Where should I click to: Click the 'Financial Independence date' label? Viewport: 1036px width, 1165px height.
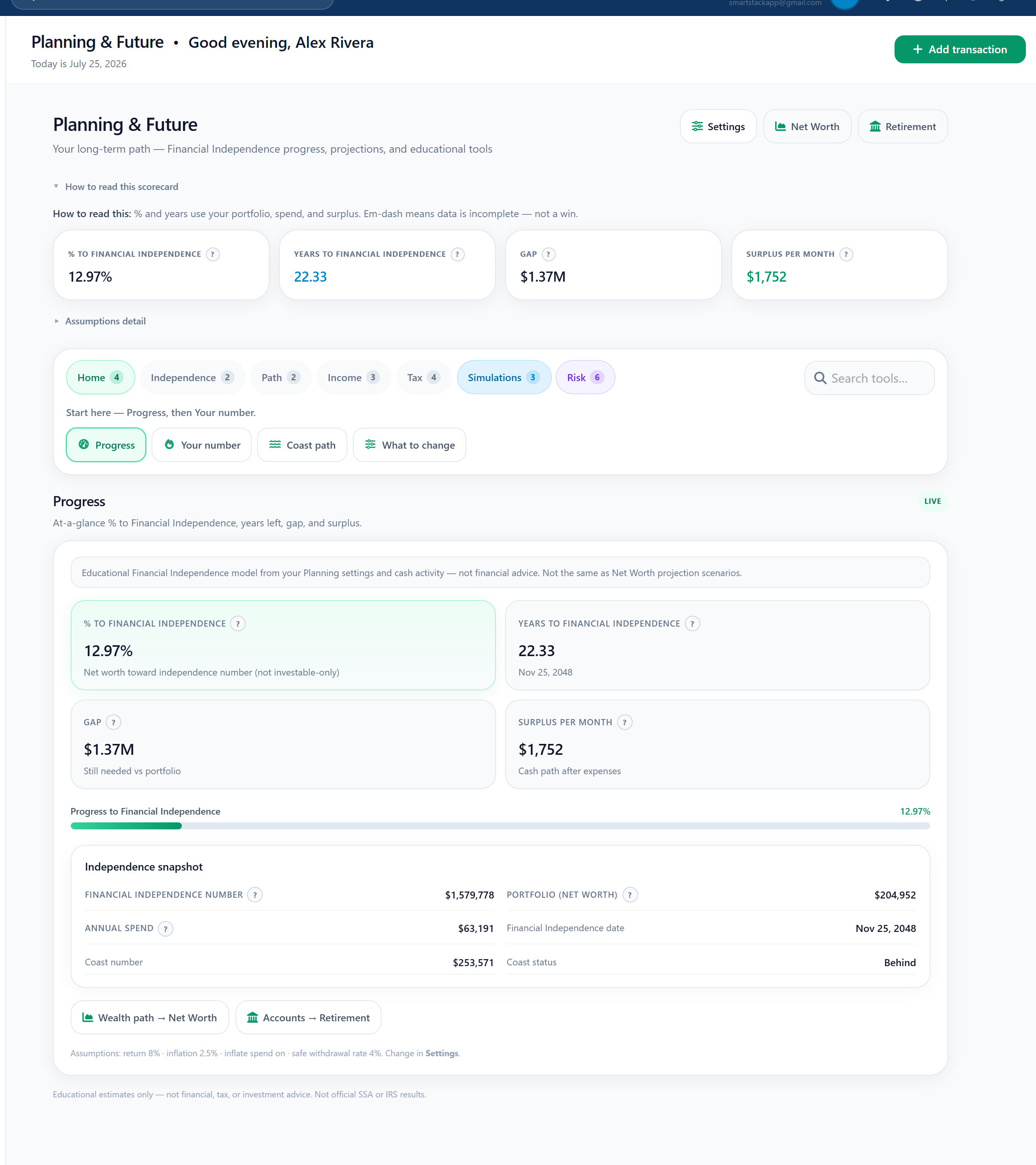tap(565, 928)
